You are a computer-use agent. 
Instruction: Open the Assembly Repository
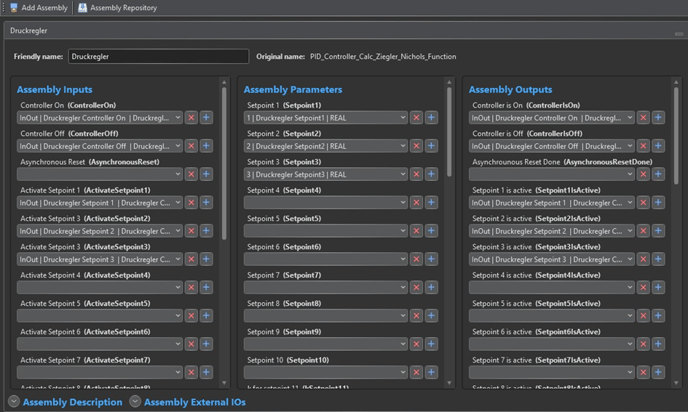(x=118, y=7)
